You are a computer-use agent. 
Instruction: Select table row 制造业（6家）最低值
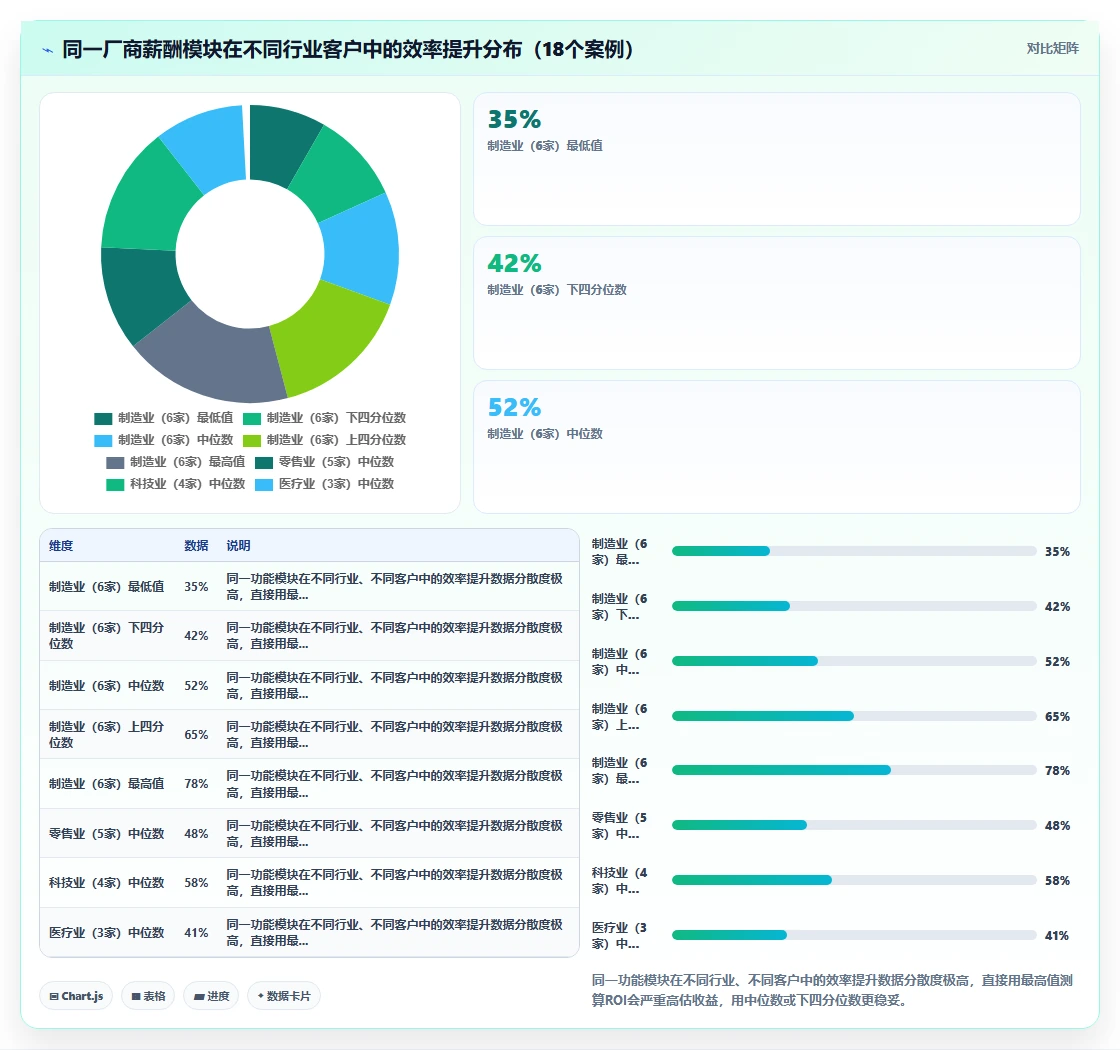point(309,586)
